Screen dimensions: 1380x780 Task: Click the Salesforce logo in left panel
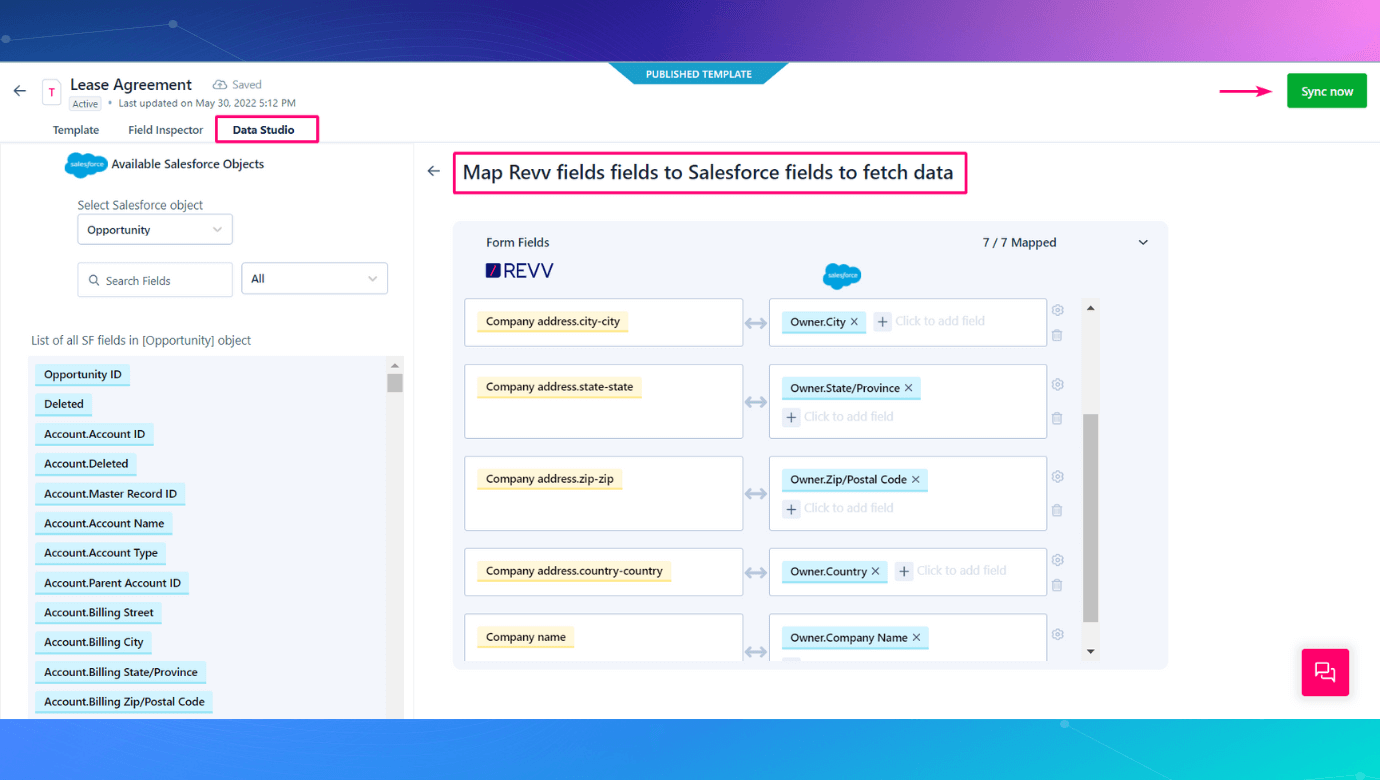click(86, 165)
